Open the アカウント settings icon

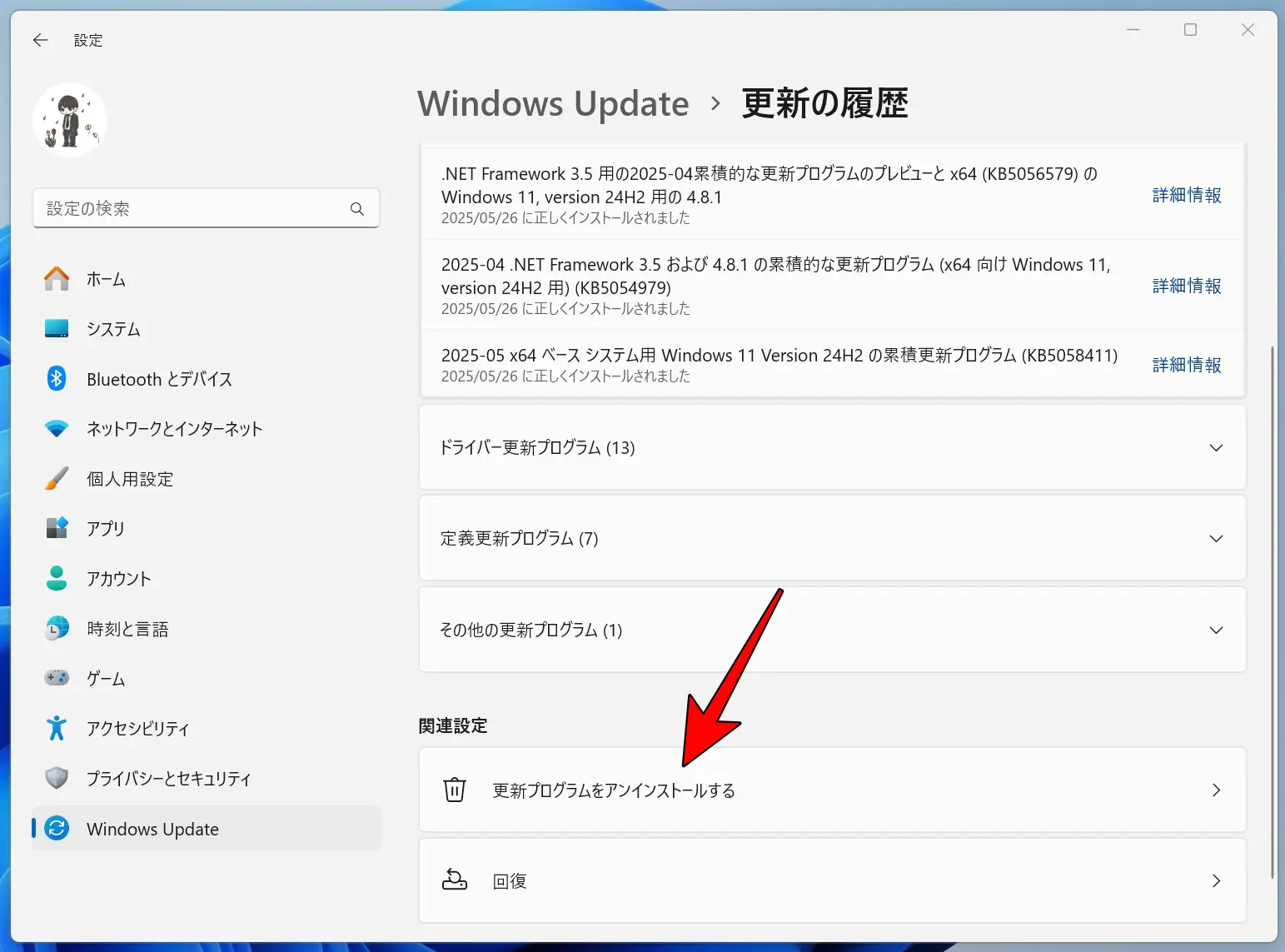coord(56,579)
